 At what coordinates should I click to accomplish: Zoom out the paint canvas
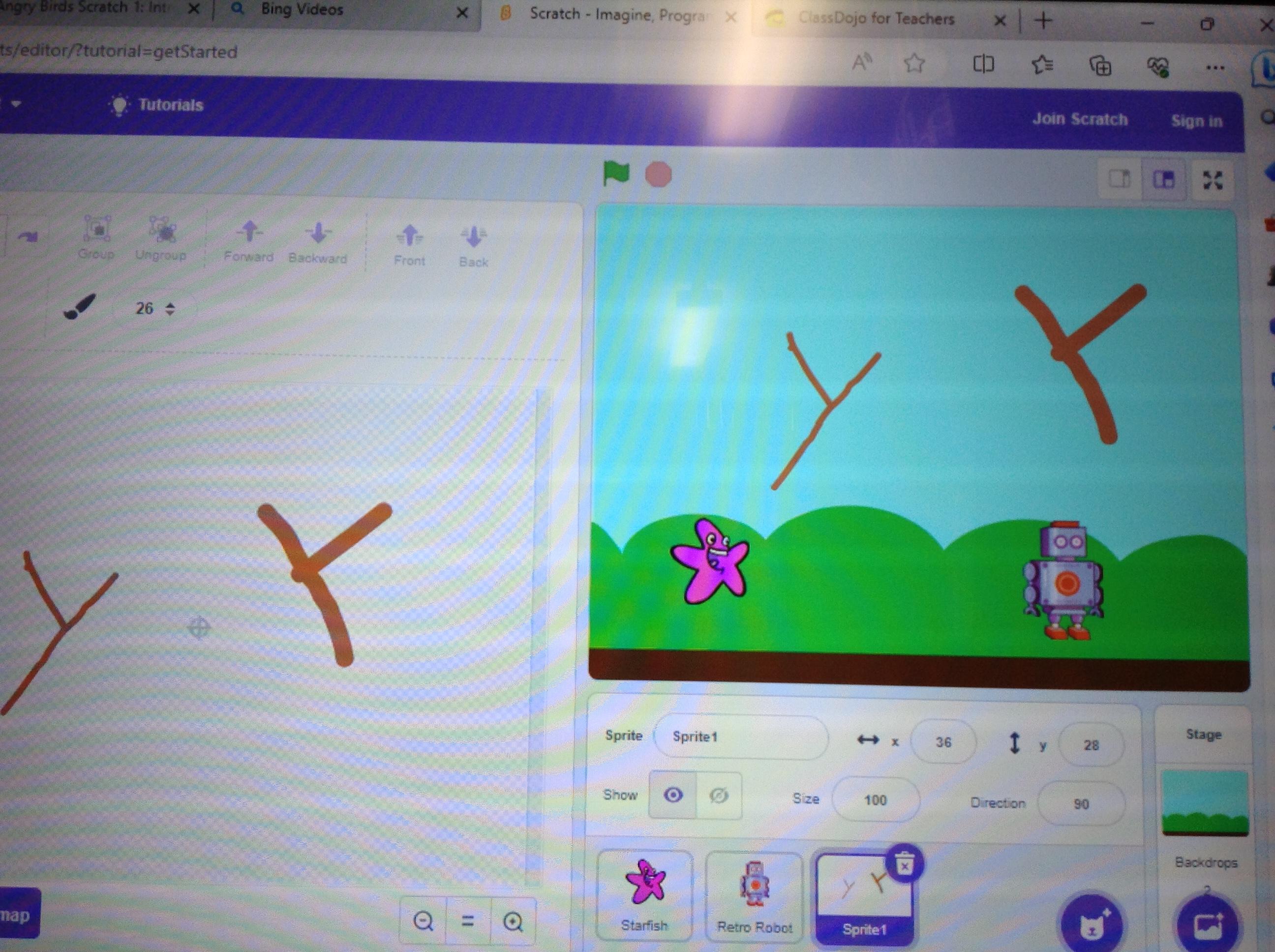[x=424, y=922]
